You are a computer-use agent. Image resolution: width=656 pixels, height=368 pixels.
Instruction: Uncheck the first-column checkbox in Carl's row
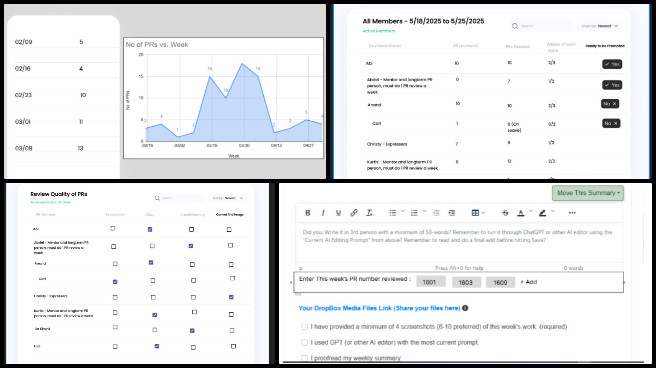coord(115,281)
